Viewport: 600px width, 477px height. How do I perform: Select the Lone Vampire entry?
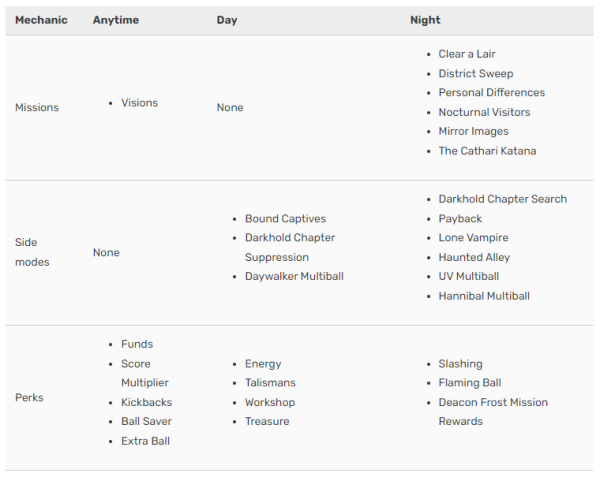(x=473, y=238)
